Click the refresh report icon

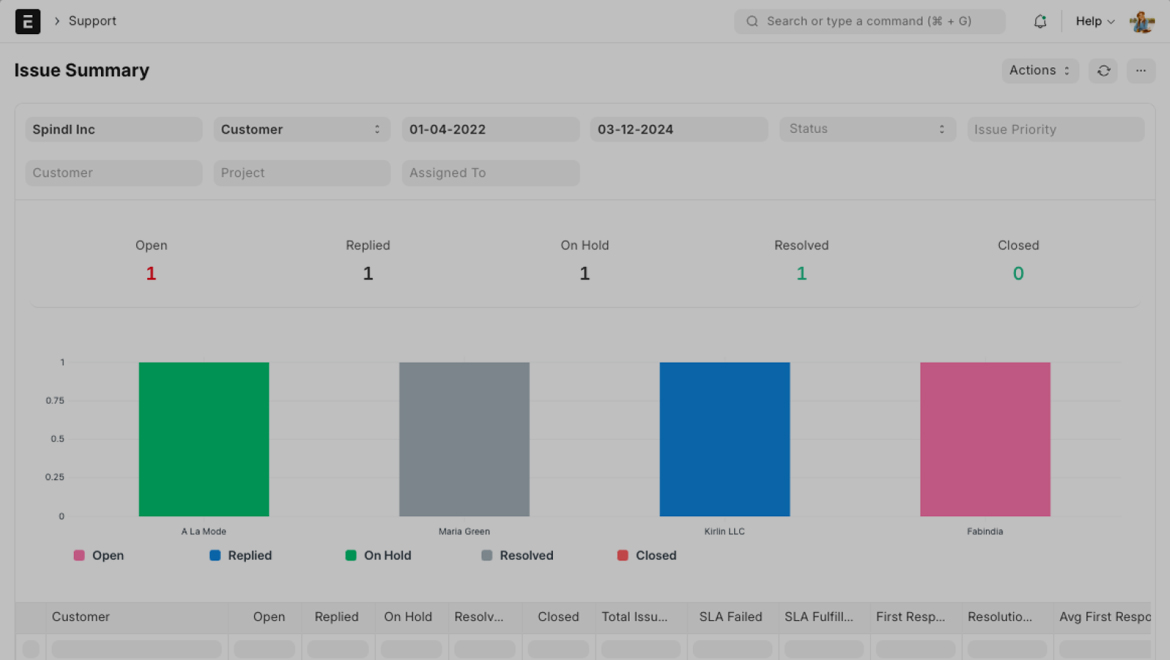click(x=1104, y=71)
